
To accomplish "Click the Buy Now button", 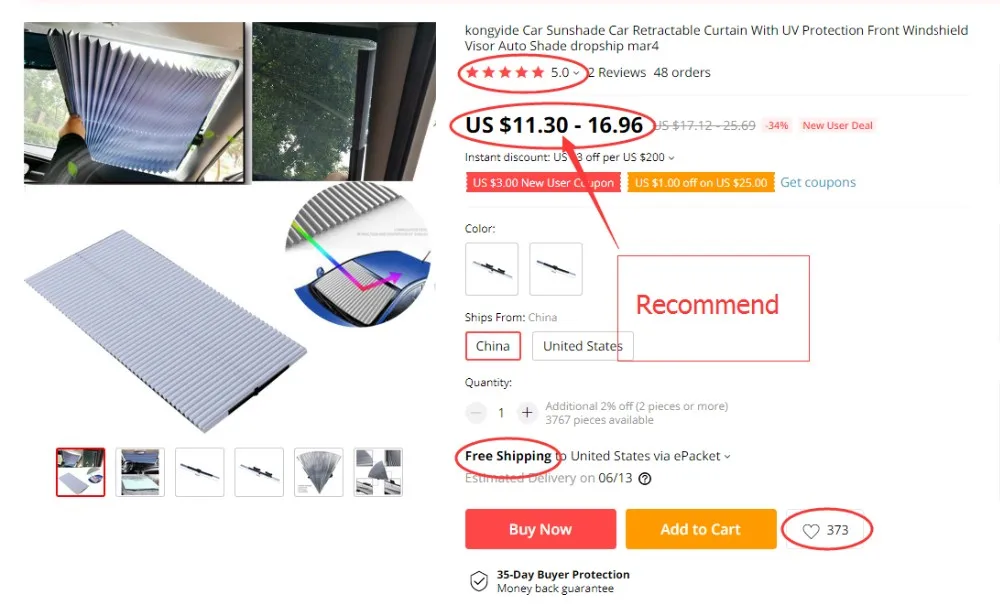I will pos(540,529).
